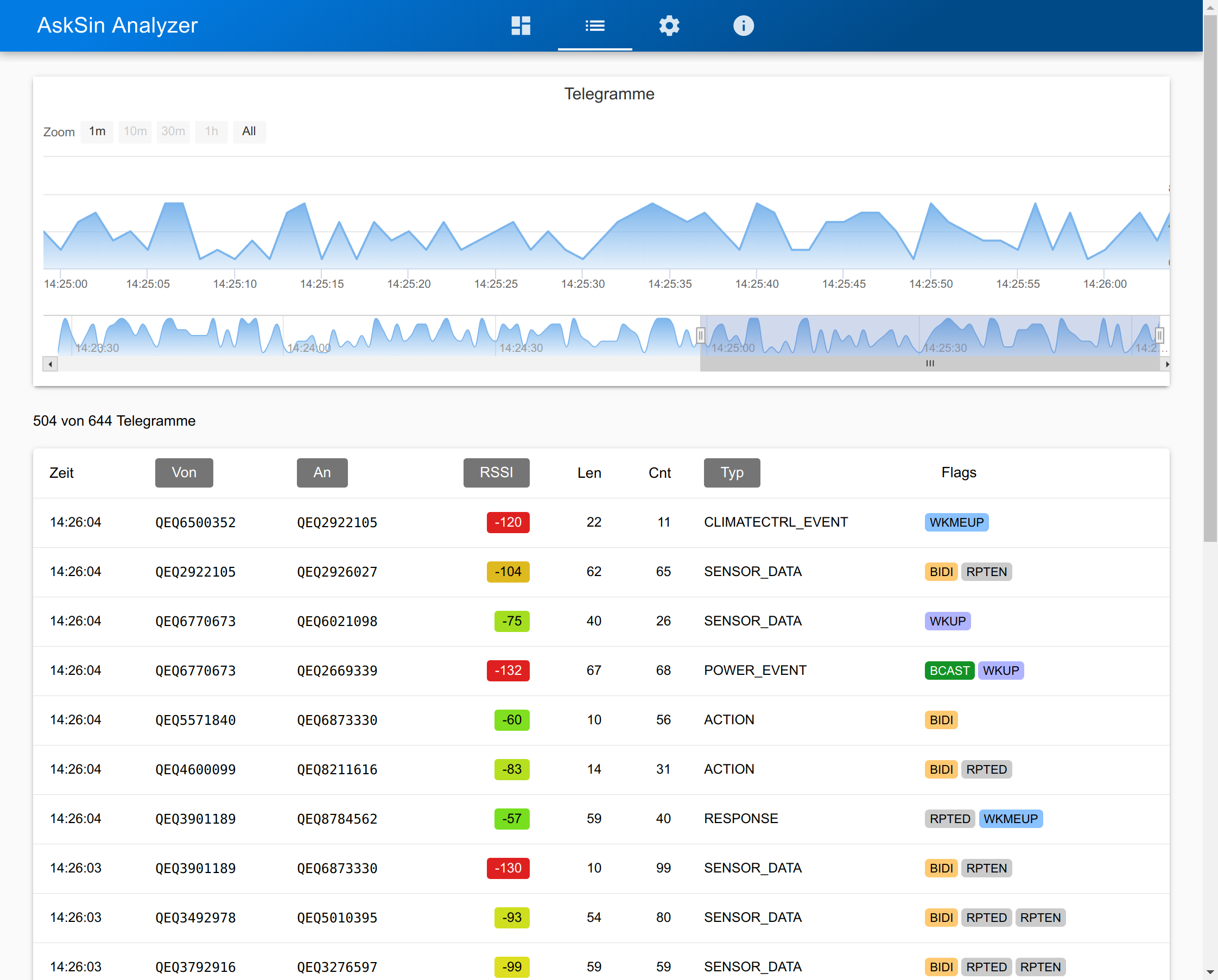
Task: Open the dashboard grid view tab
Action: pos(521,26)
